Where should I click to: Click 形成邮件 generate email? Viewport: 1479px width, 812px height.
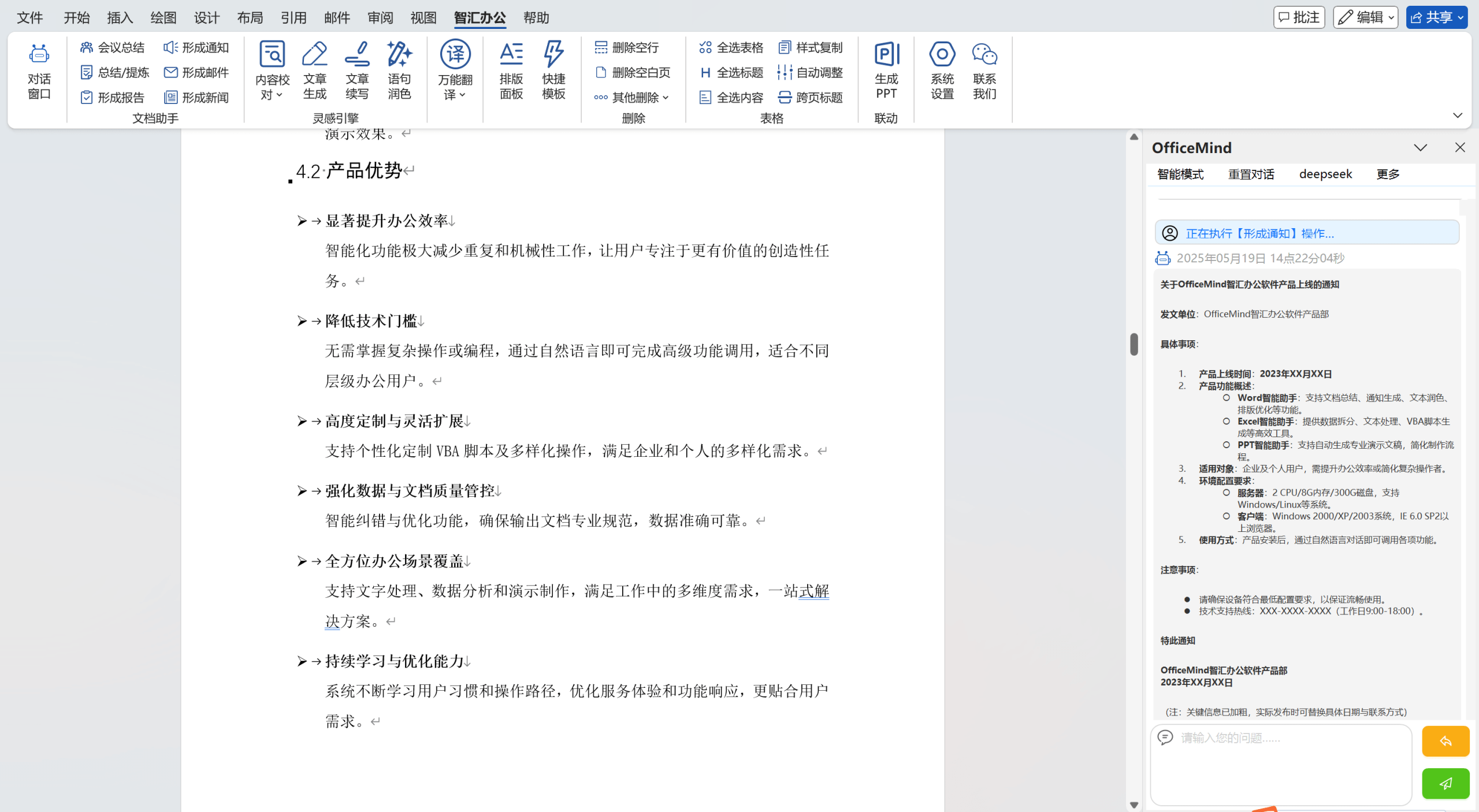coord(196,72)
